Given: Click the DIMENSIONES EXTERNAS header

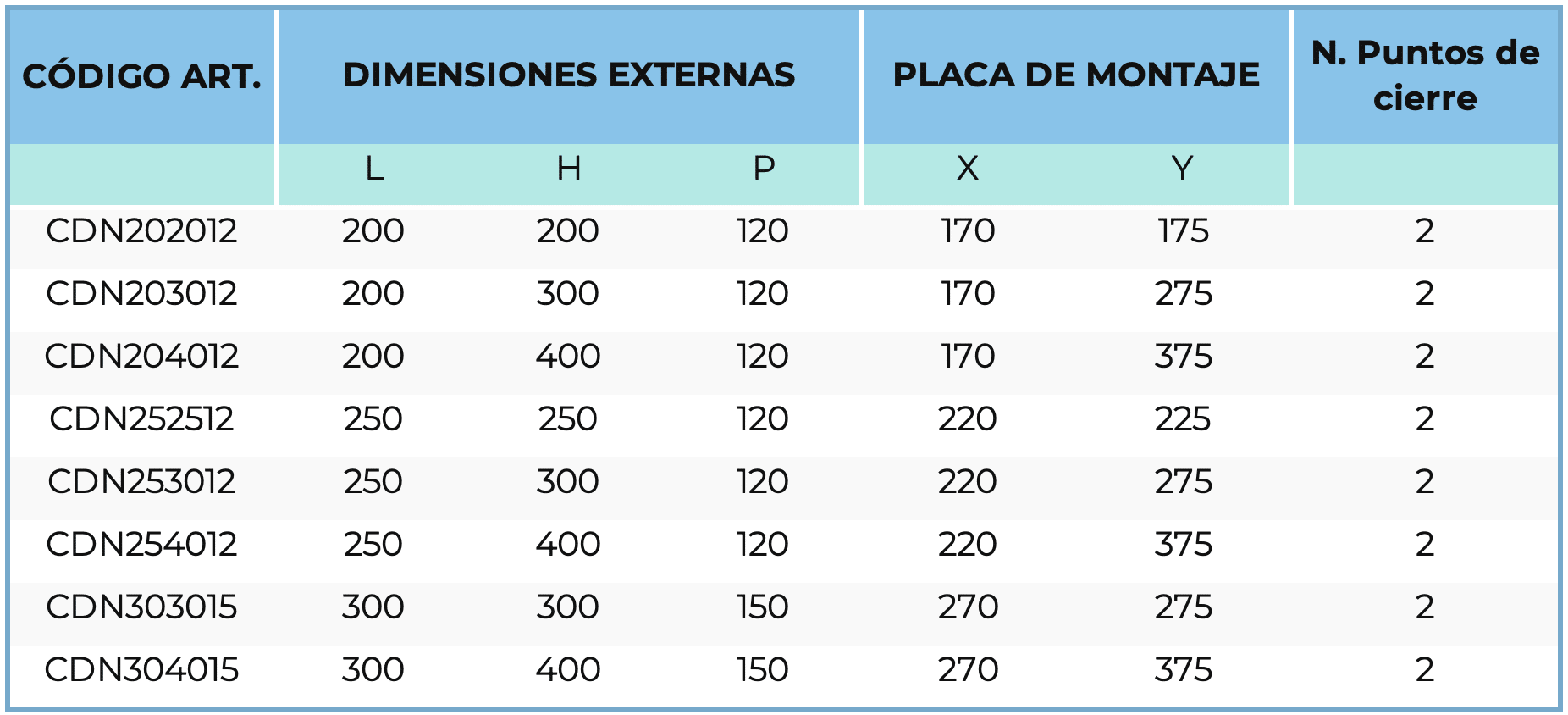Looking at the screenshot, I should pos(568,75).
